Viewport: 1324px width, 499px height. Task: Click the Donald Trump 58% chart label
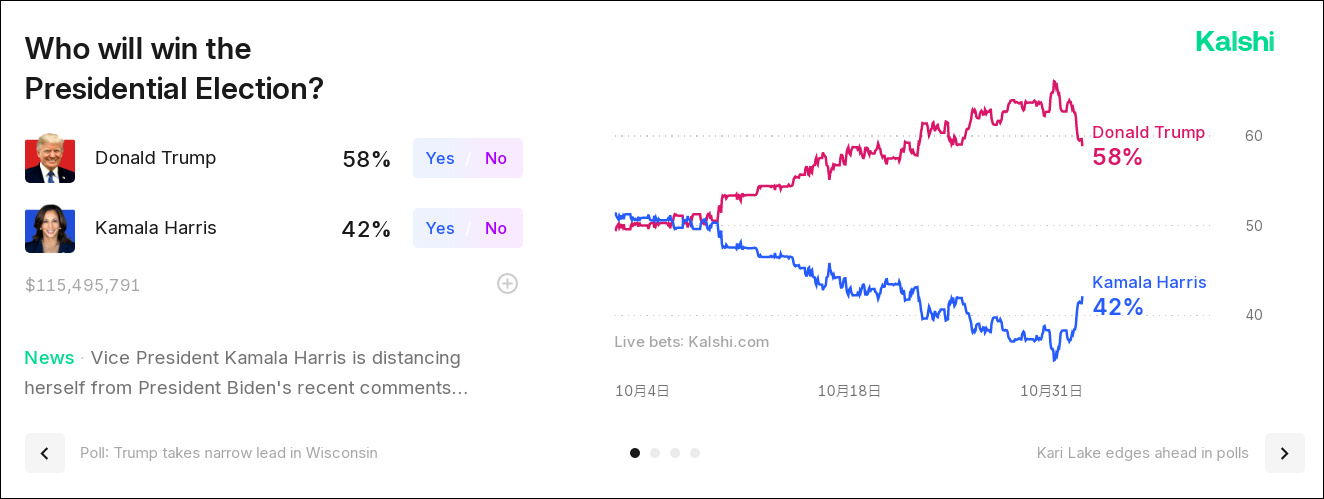pyautogui.click(x=1147, y=146)
